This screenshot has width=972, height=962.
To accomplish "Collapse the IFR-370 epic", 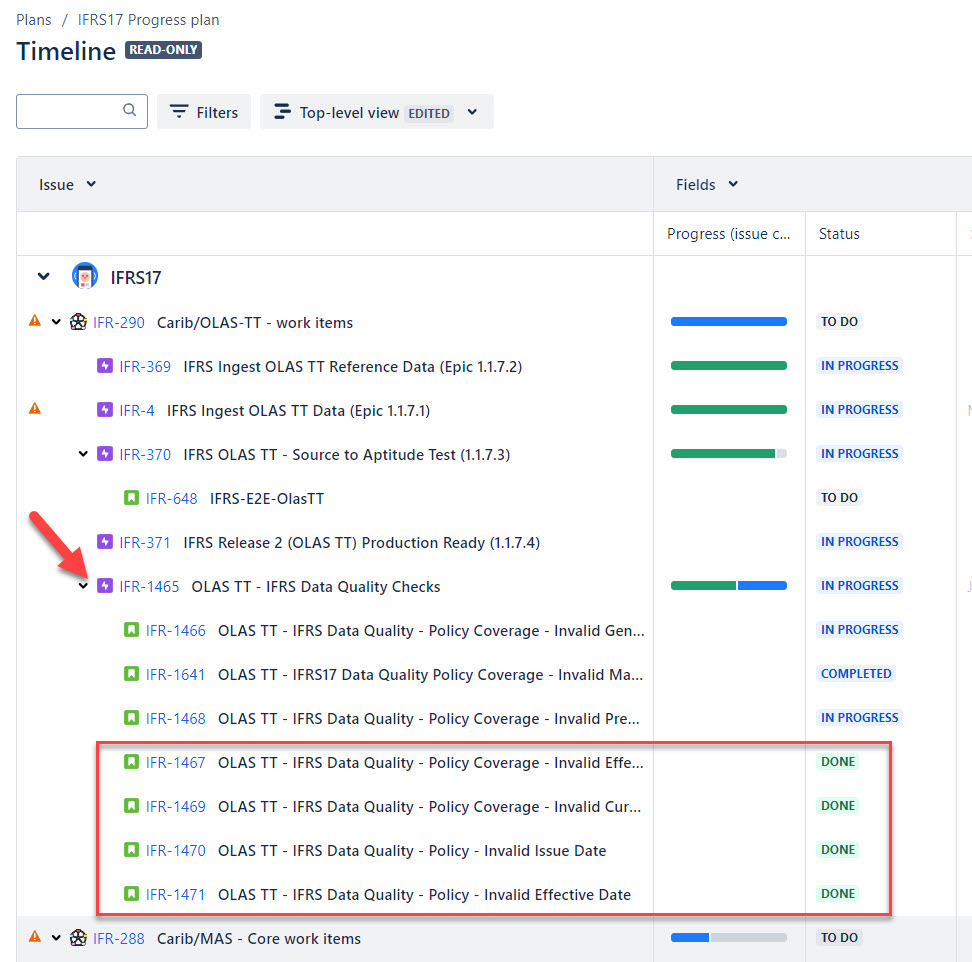I will [83, 454].
